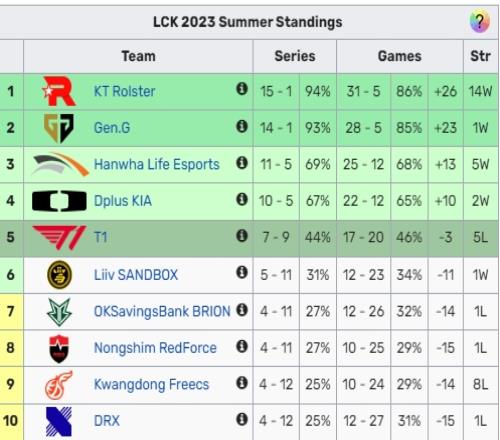Open Liiv SANDBOX info icon
This screenshot has height=440, width=500.
coord(242,273)
